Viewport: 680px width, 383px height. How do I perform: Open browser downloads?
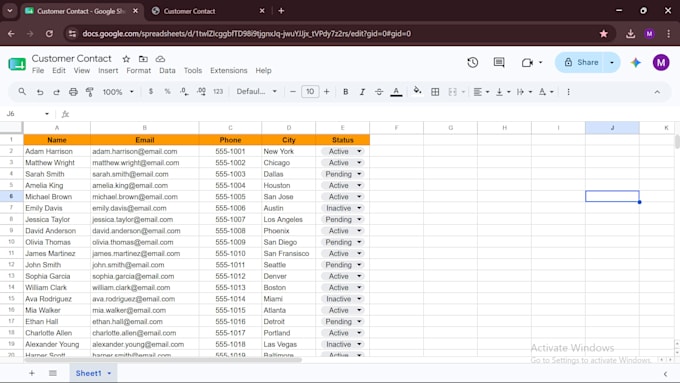[x=630, y=33]
